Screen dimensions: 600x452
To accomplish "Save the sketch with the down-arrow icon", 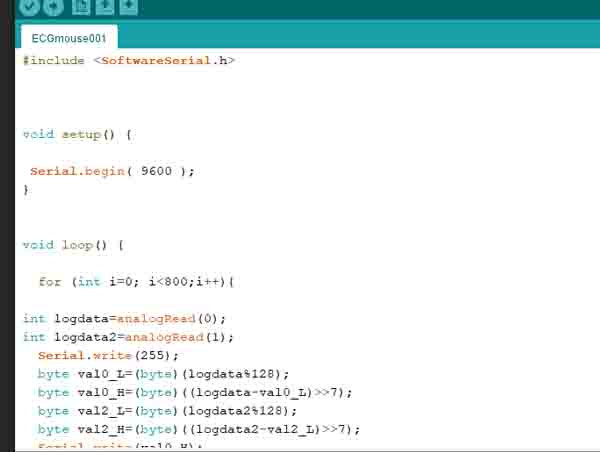I will (x=129, y=6).
